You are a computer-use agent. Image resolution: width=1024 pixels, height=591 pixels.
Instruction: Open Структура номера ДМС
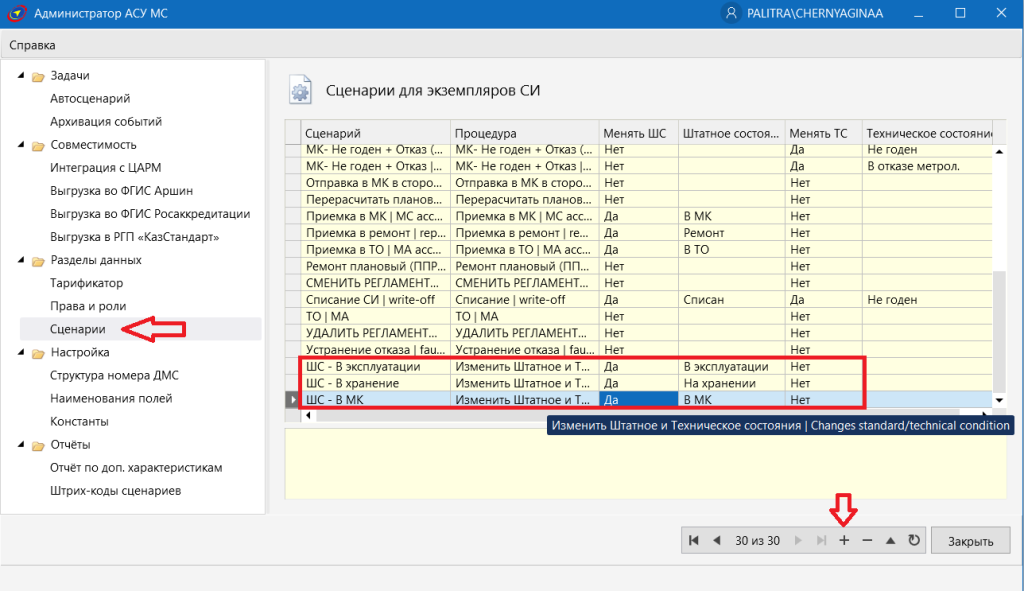click(x=114, y=375)
